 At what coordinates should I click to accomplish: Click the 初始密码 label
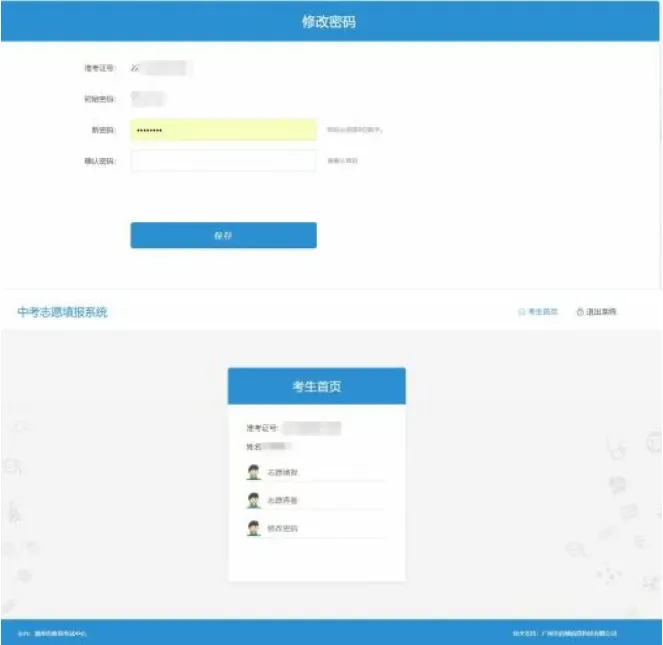[x=100, y=99]
